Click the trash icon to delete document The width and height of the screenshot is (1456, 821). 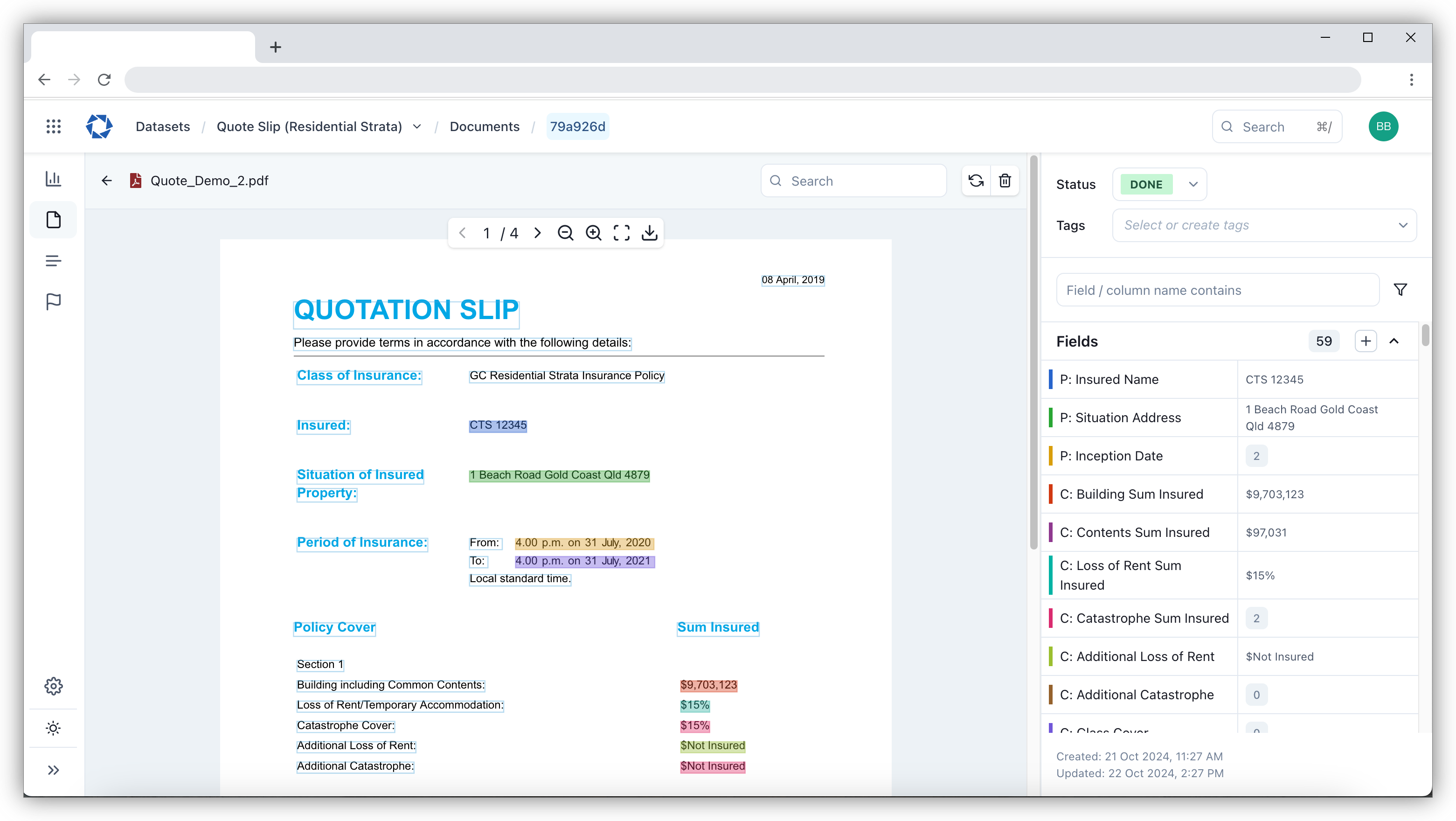(x=1005, y=181)
